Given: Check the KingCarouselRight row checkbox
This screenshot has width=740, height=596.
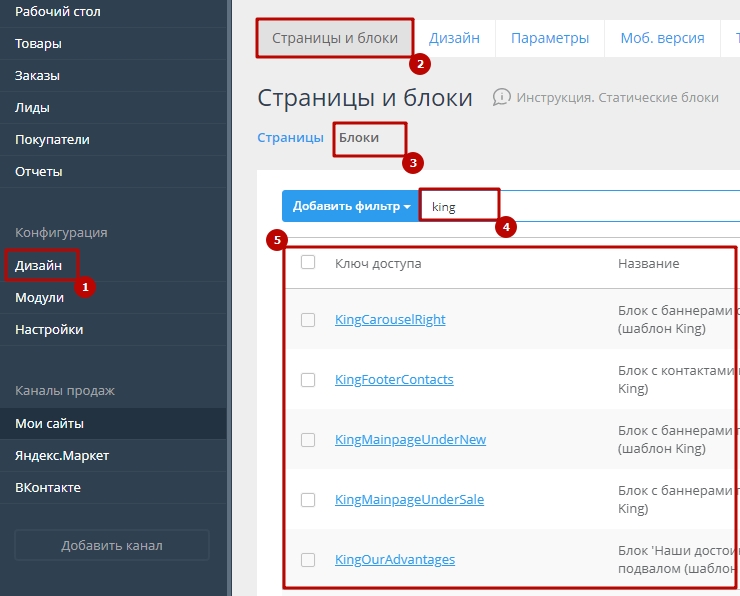Looking at the screenshot, I should point(308,320).
